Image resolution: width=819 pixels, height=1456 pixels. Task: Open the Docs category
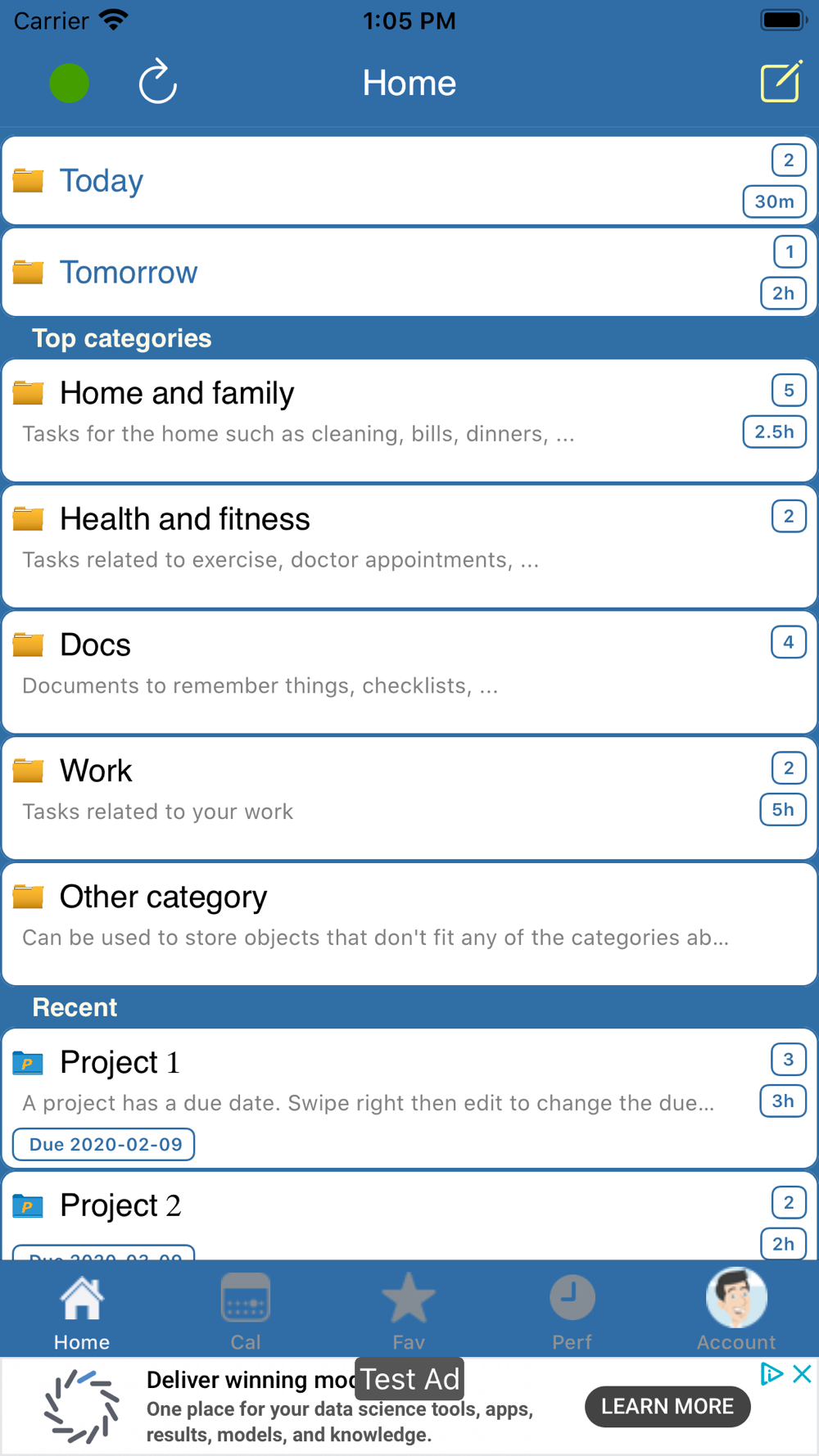pos(409,672)
